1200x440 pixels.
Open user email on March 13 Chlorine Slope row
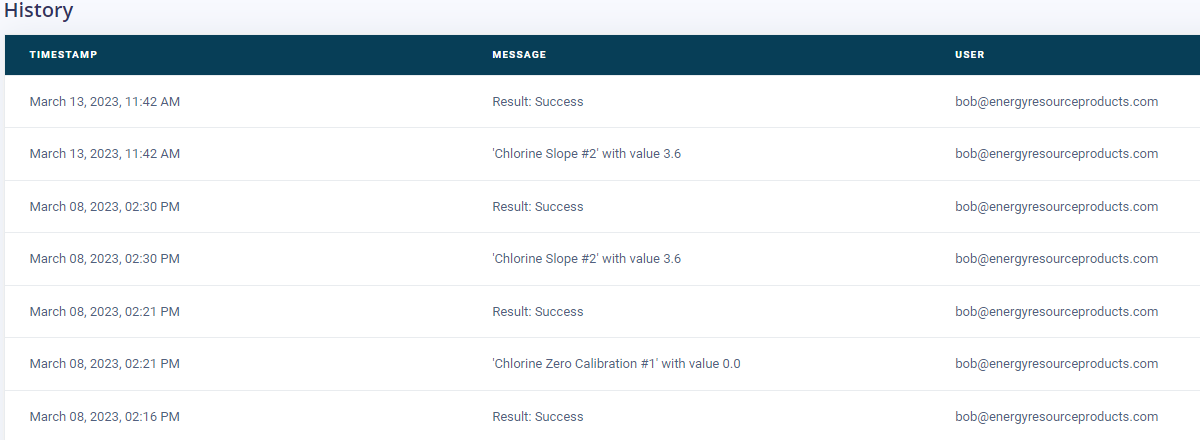[x=1056, y=154]
